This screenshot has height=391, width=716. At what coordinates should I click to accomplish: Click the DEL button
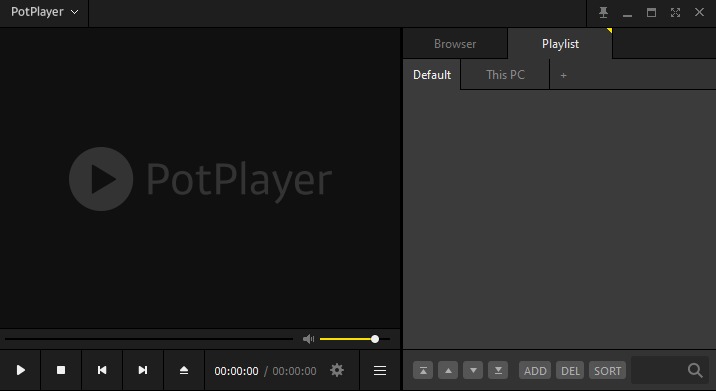570,370
